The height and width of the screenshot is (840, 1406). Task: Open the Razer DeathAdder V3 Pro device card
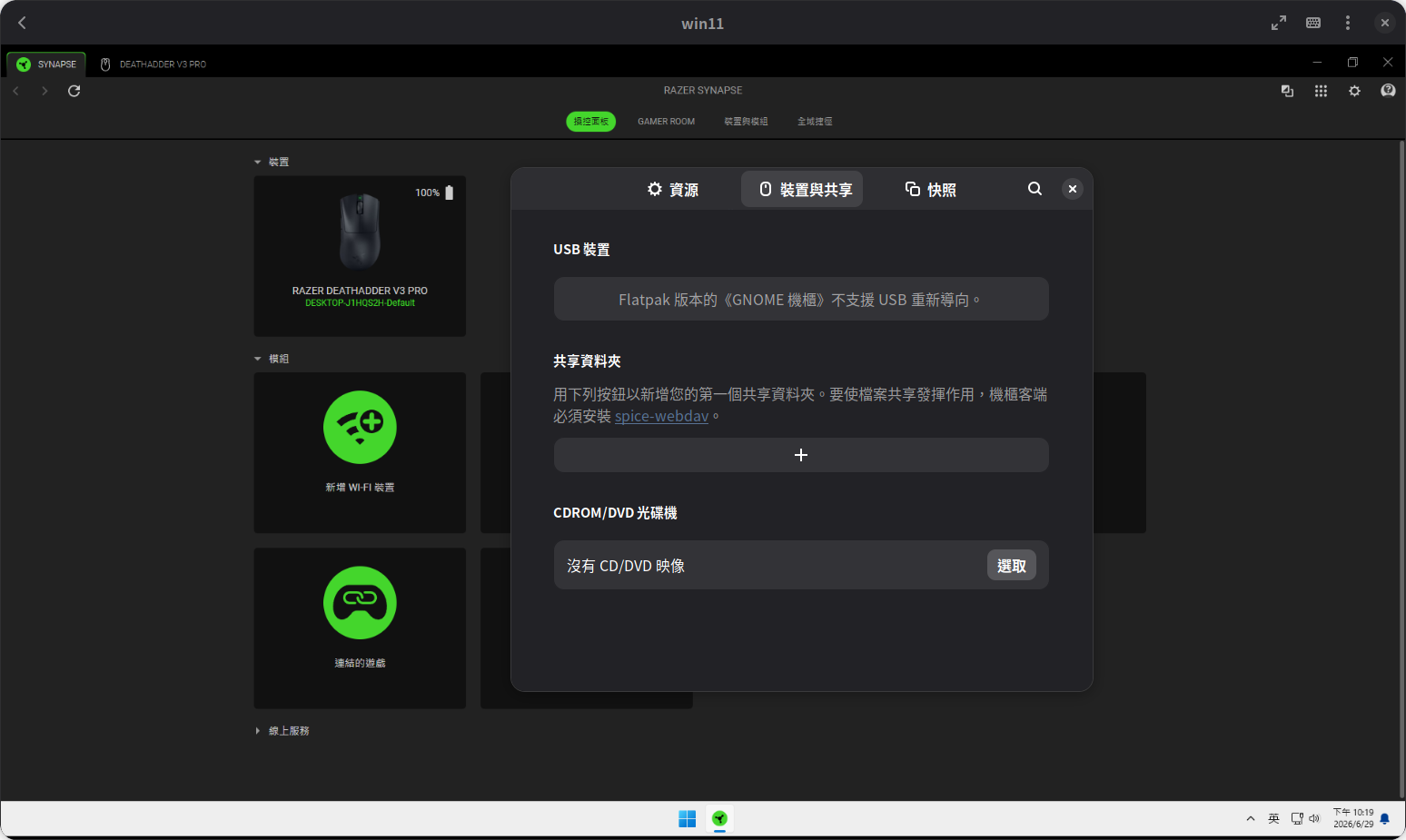coord(360,256)
